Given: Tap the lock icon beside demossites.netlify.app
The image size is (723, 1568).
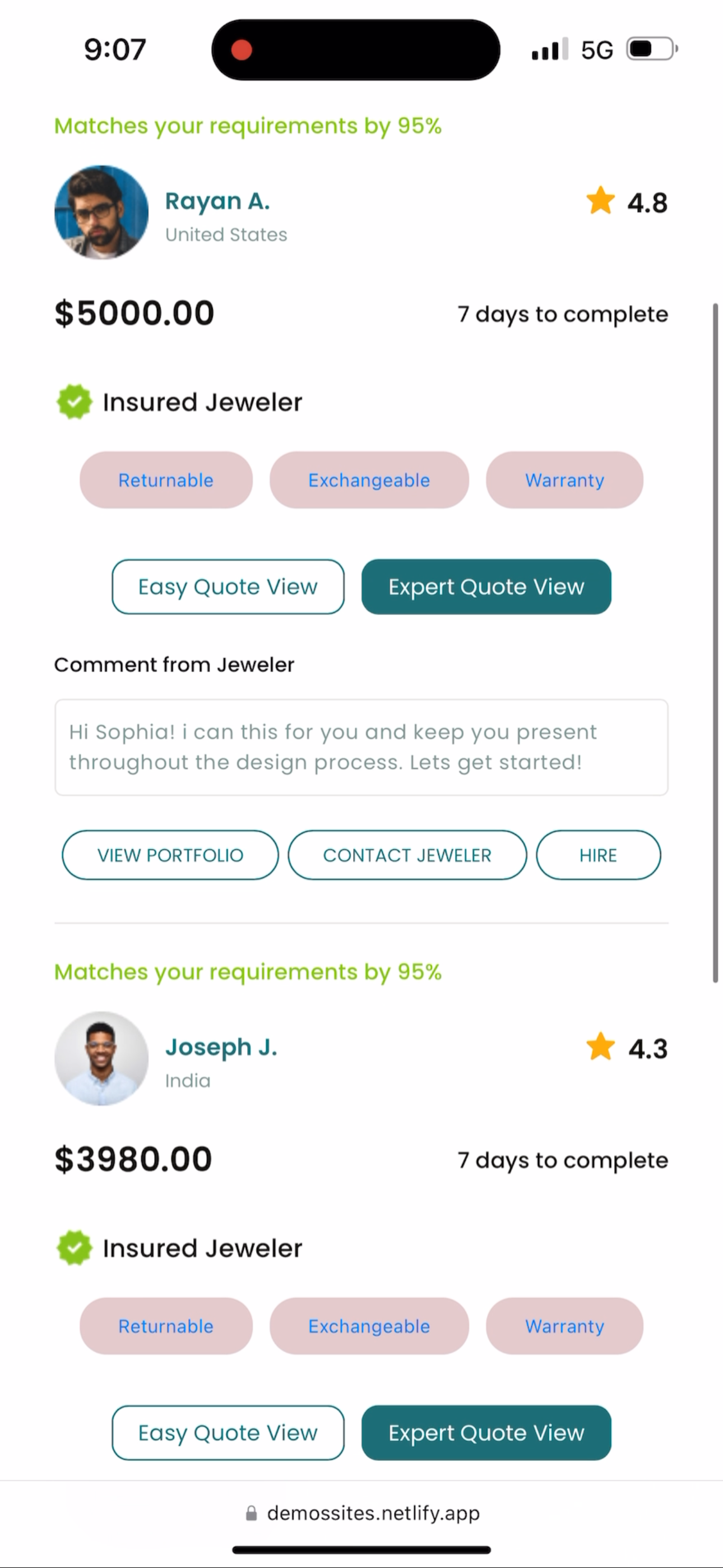Looking at the screenshot, I should pos(251,1513).
